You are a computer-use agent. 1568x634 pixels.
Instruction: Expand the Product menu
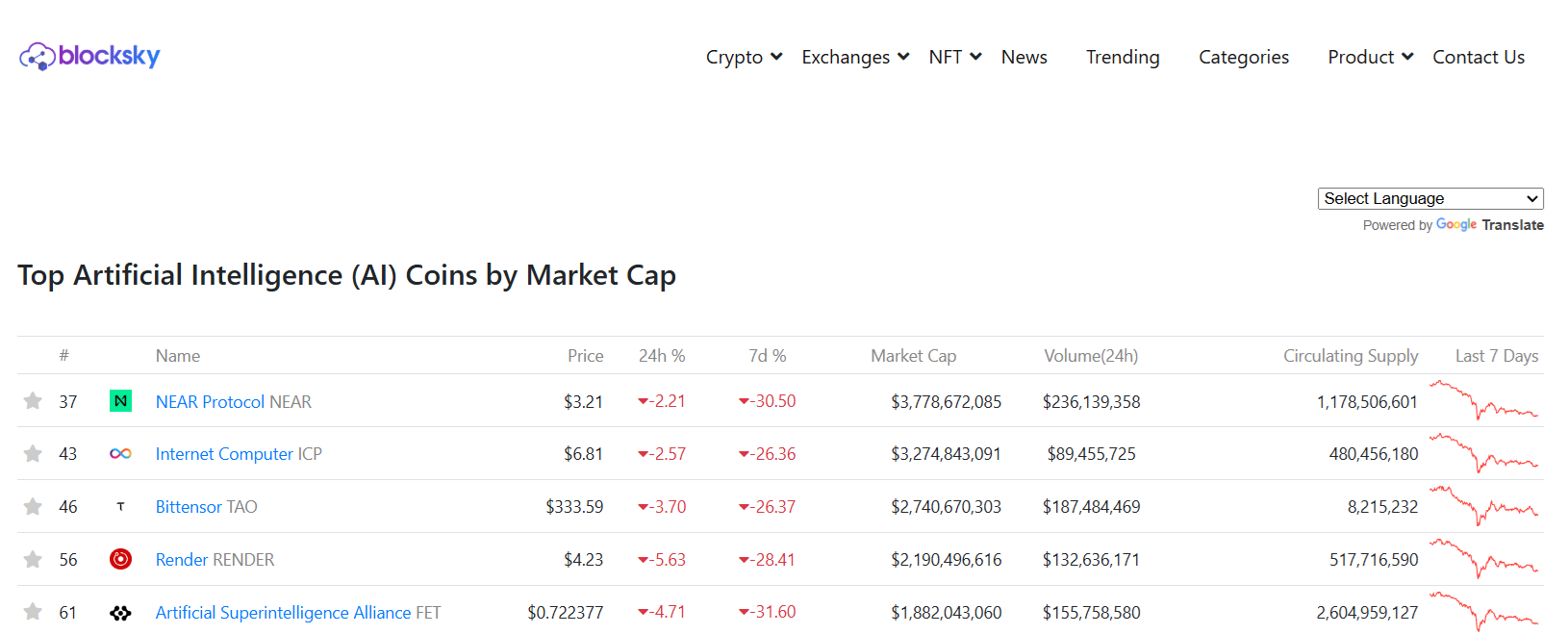[x=1371, y=57]
